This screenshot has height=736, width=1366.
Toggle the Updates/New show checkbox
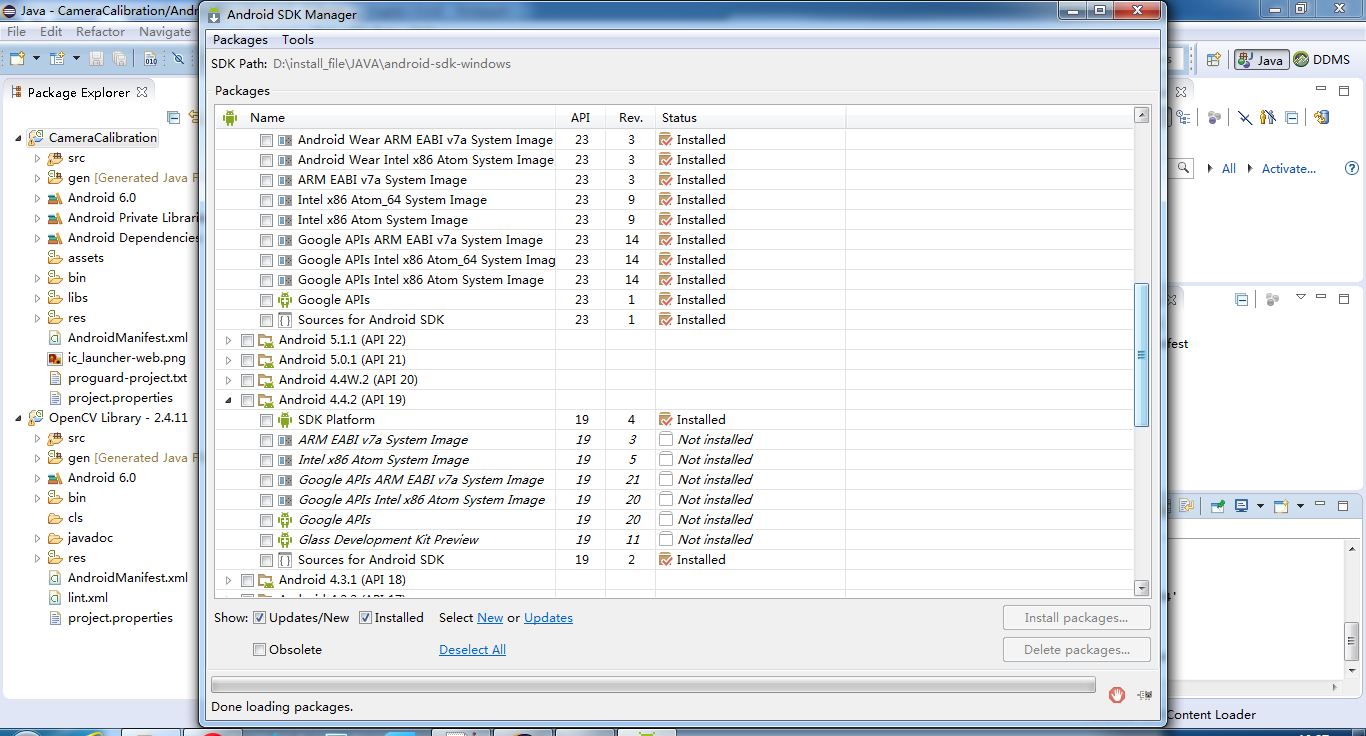[x=259, y=618]
